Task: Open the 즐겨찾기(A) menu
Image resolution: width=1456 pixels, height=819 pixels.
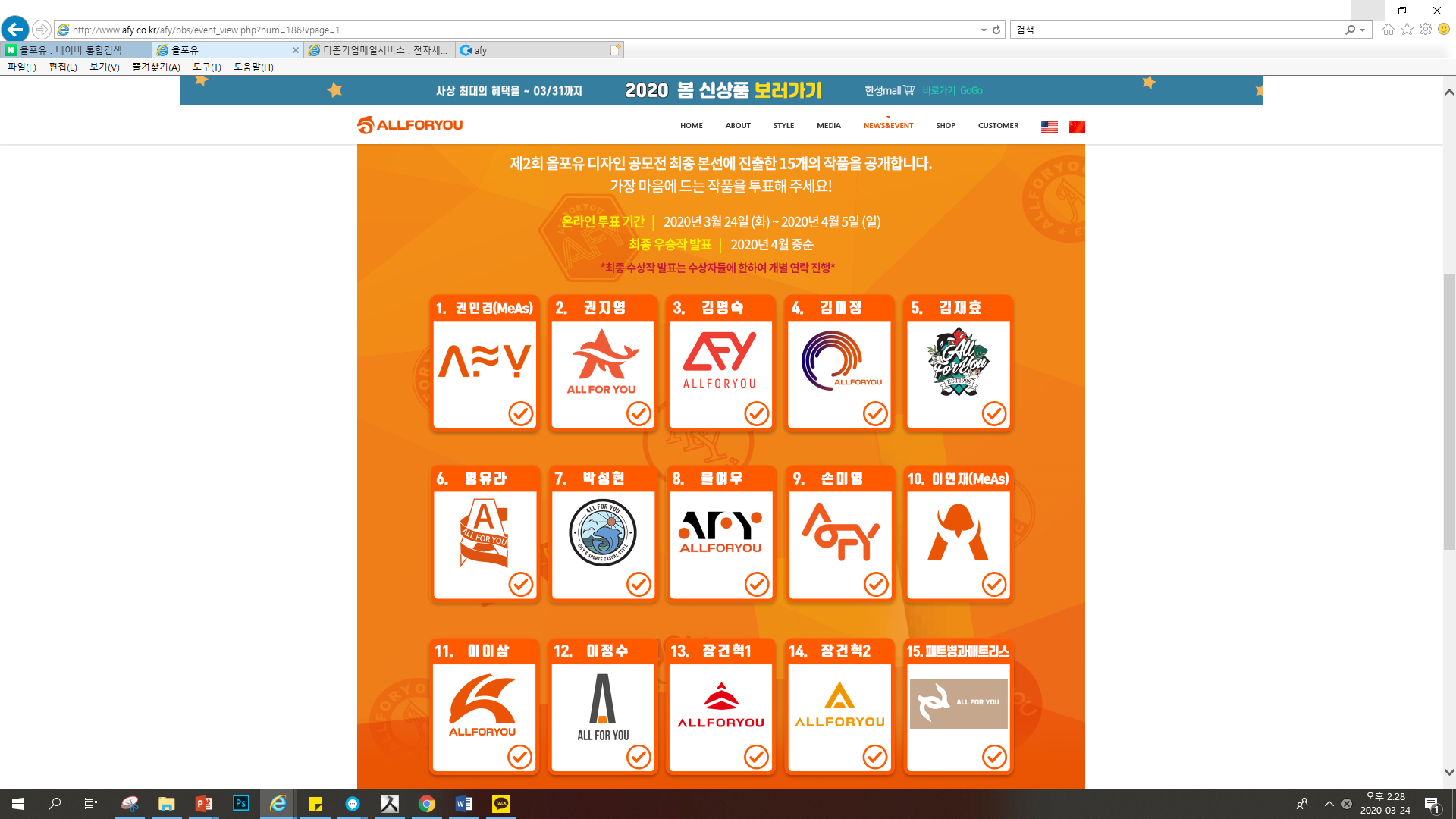Action: click(156, 67)
